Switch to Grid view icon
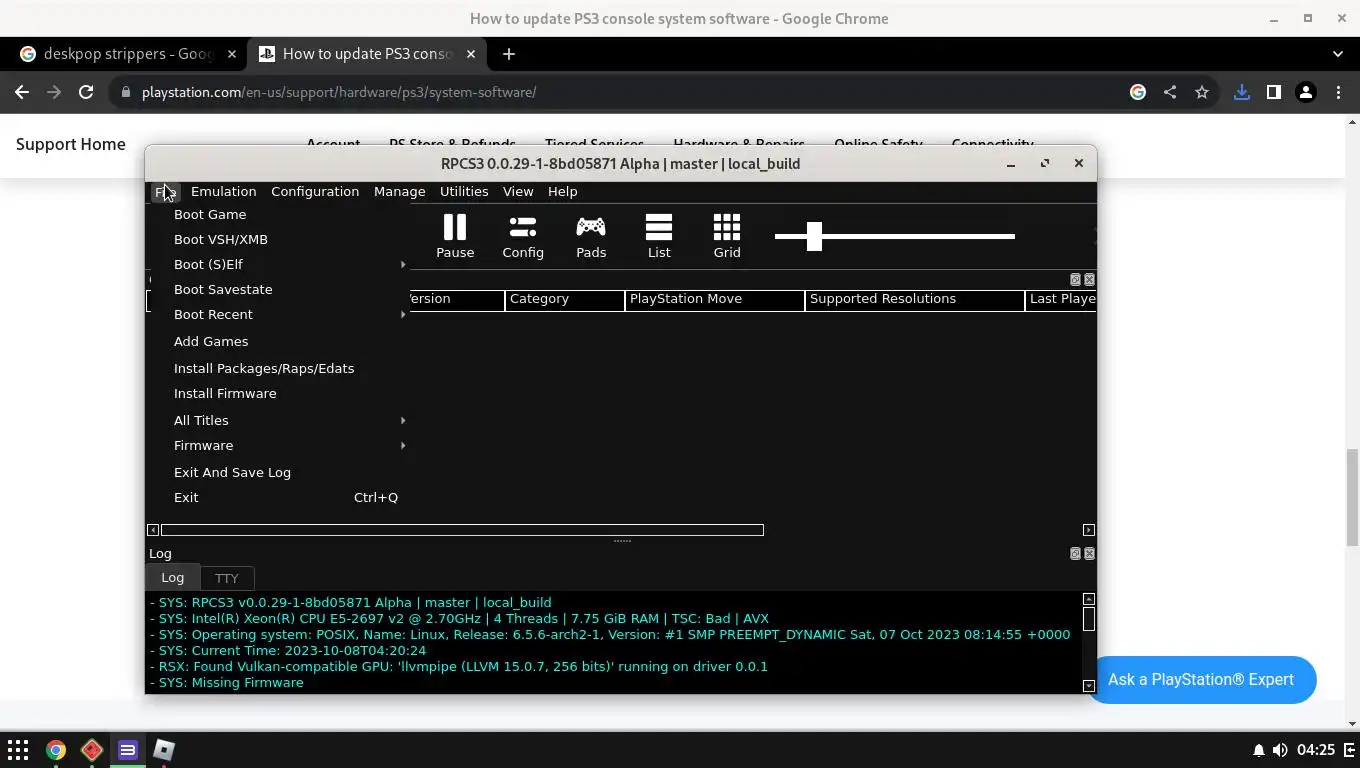1360x768 pixels. click(727, 237)
